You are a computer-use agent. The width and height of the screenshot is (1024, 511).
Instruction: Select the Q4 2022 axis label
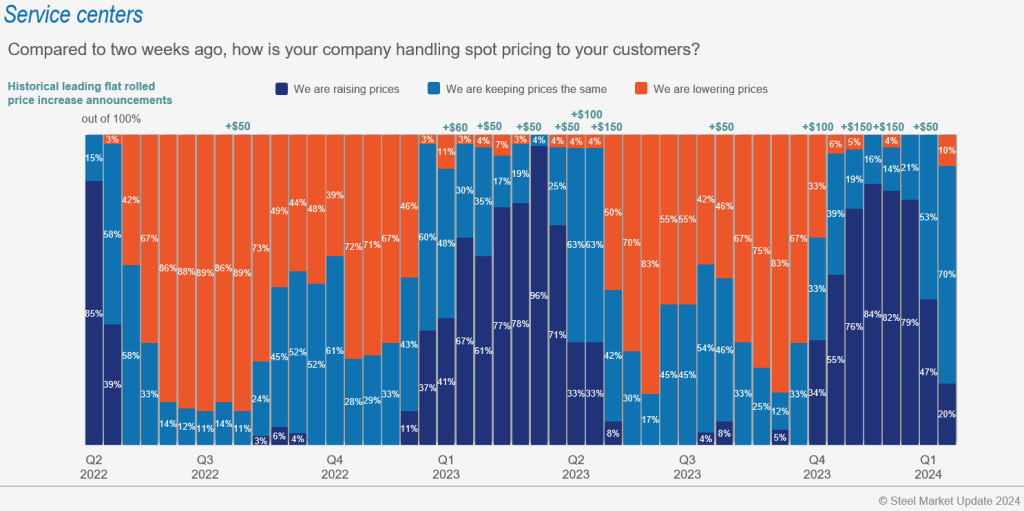point(335,467)
